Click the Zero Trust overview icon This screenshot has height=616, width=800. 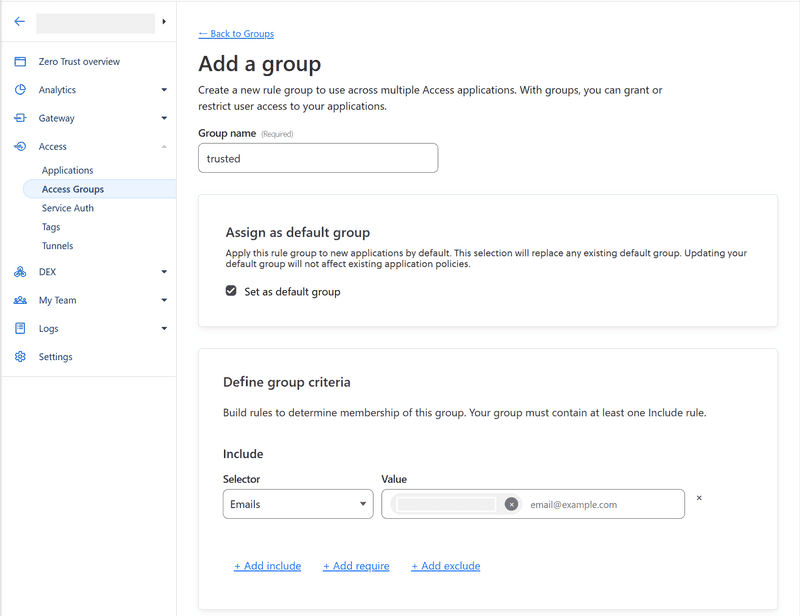click(20, 62)
